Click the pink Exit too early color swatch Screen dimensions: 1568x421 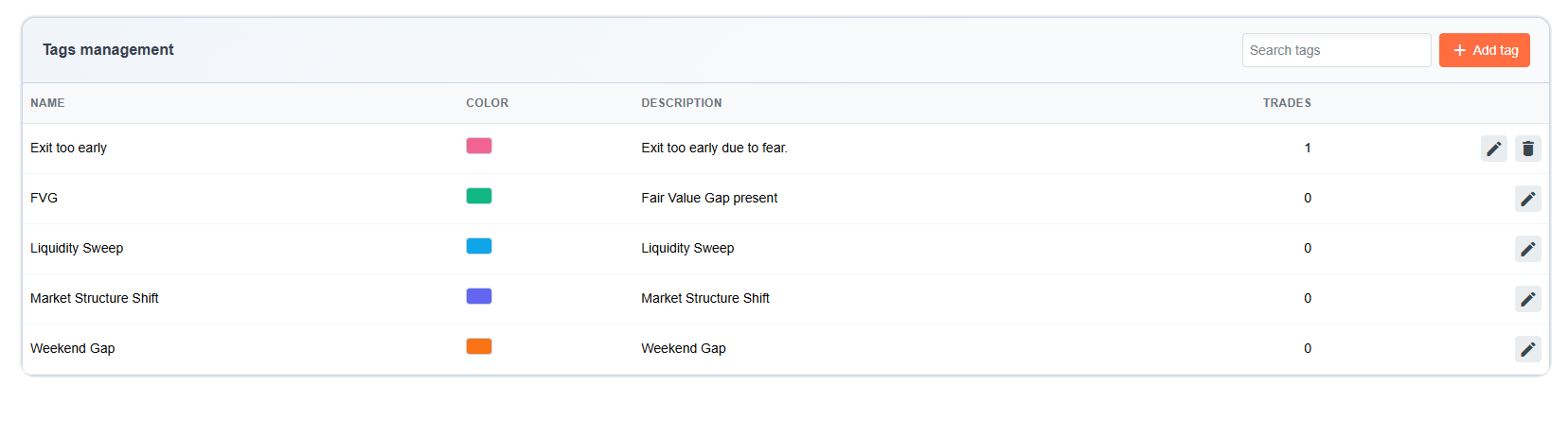point(479,146)
